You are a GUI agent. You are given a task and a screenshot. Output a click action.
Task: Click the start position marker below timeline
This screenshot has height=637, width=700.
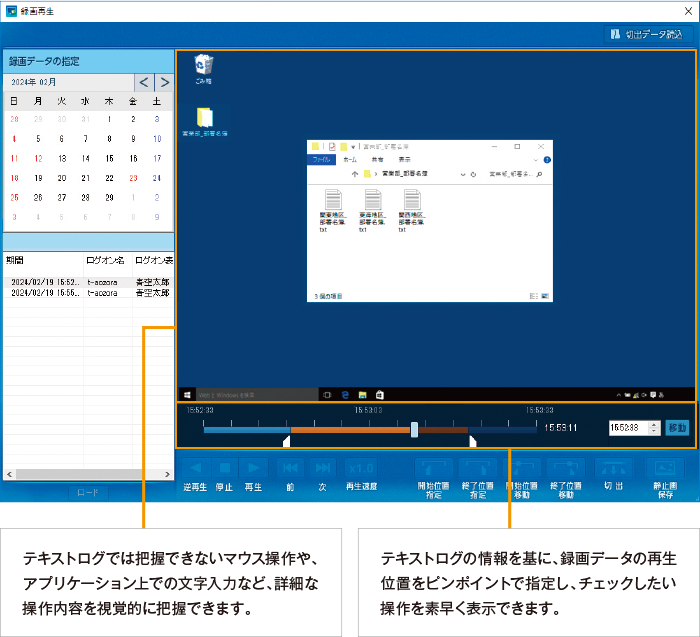coord(287,441)
